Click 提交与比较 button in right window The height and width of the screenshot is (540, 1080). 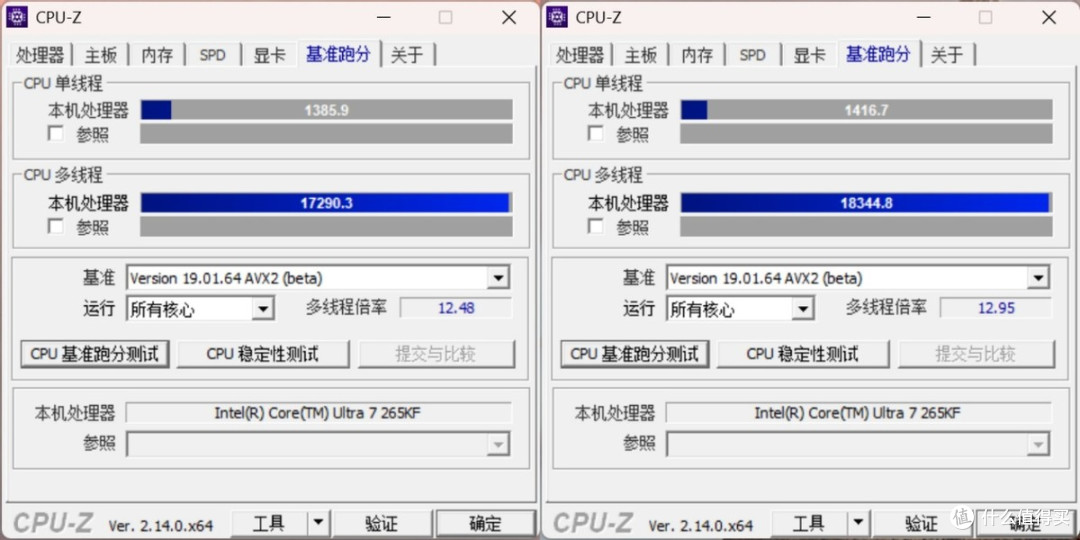click(x=976, y=354)
